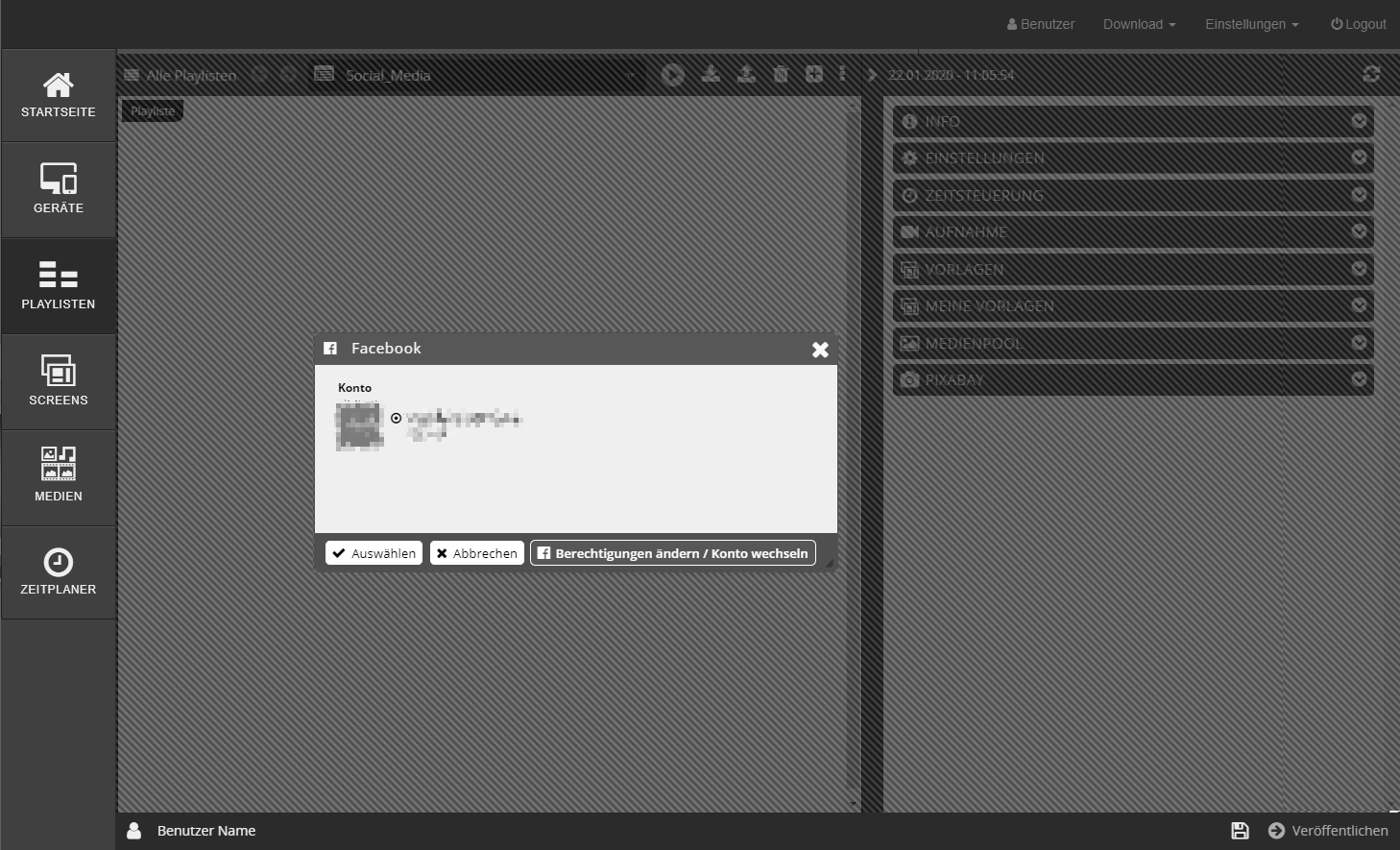
Task: Open the Screens section
Action: click(59, 382)
